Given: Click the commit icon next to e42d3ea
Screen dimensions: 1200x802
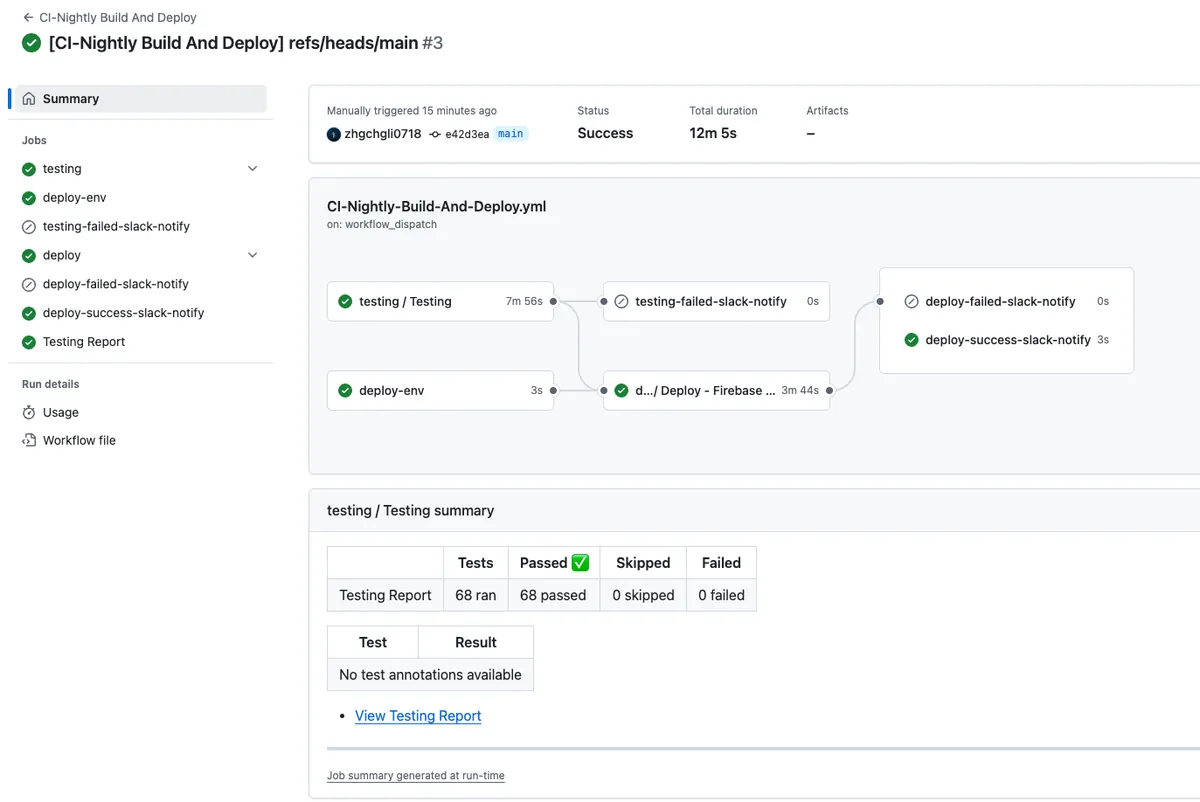Looking at the screenshot, I should (435, 134).
